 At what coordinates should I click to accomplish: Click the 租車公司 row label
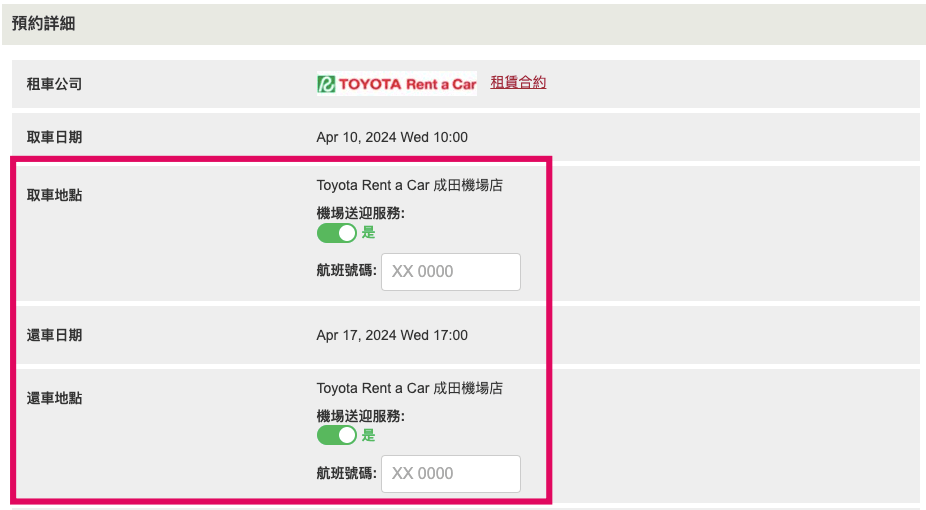(54, 84)
